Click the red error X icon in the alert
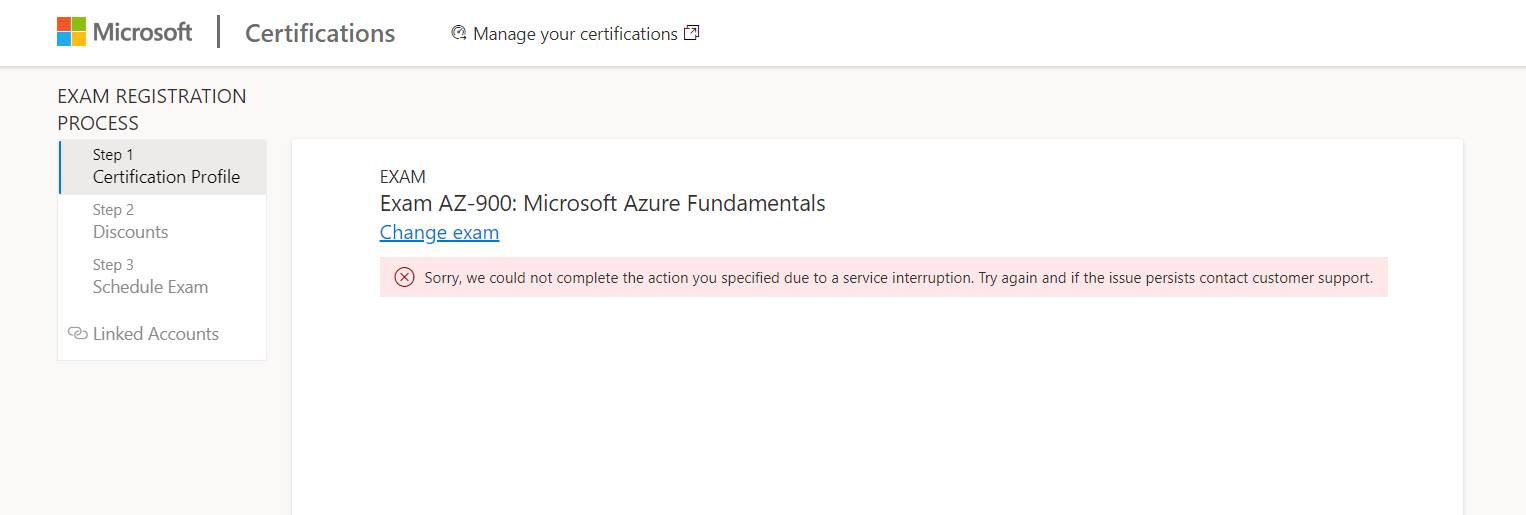Image resolution: width=1526 pixels, height=515 pixels. click(404, 277)
